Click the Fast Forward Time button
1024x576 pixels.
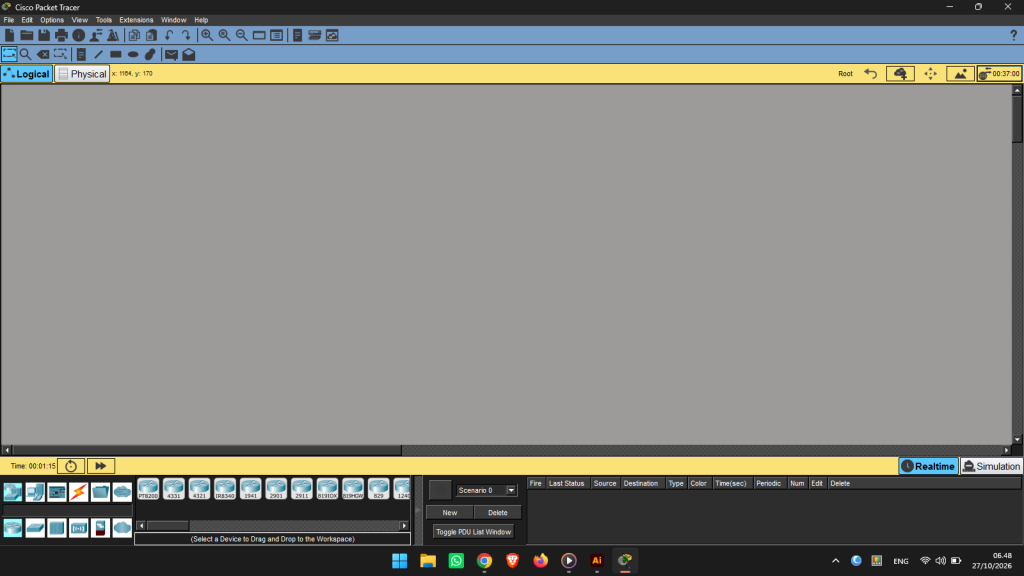[x=101, y=466]
